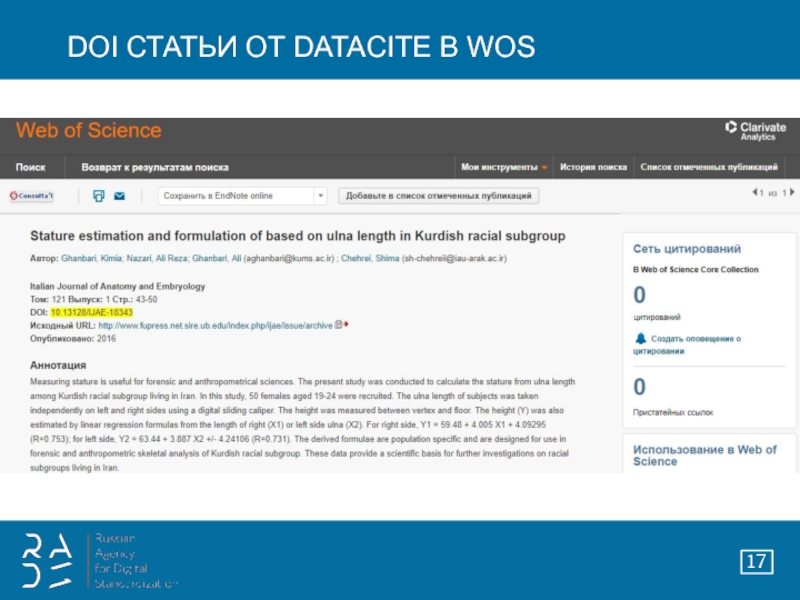Click Опубликовано: 2016 text
Image resolution: width=800 pixels, height=600 pixels.
coord(73,339)
